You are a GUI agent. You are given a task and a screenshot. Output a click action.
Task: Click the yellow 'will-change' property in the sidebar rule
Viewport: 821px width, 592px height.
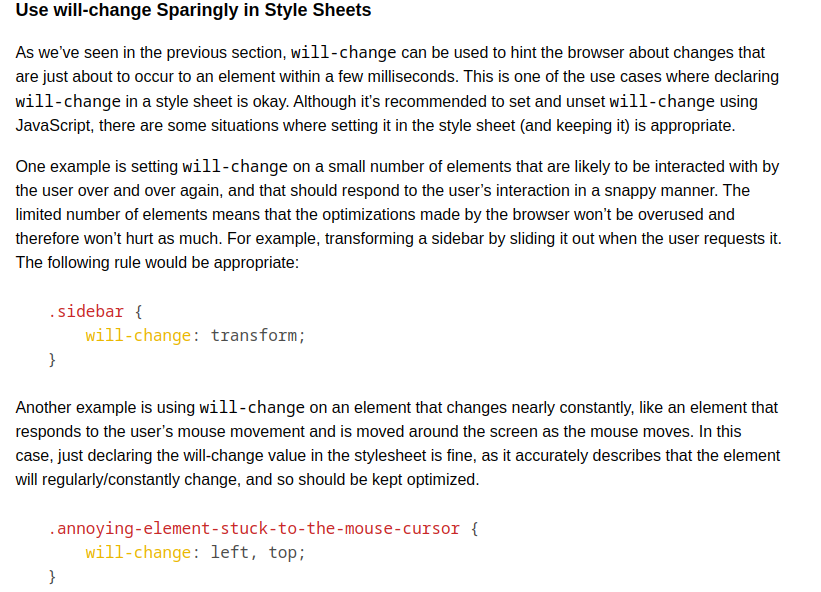[x=138, y=335]
